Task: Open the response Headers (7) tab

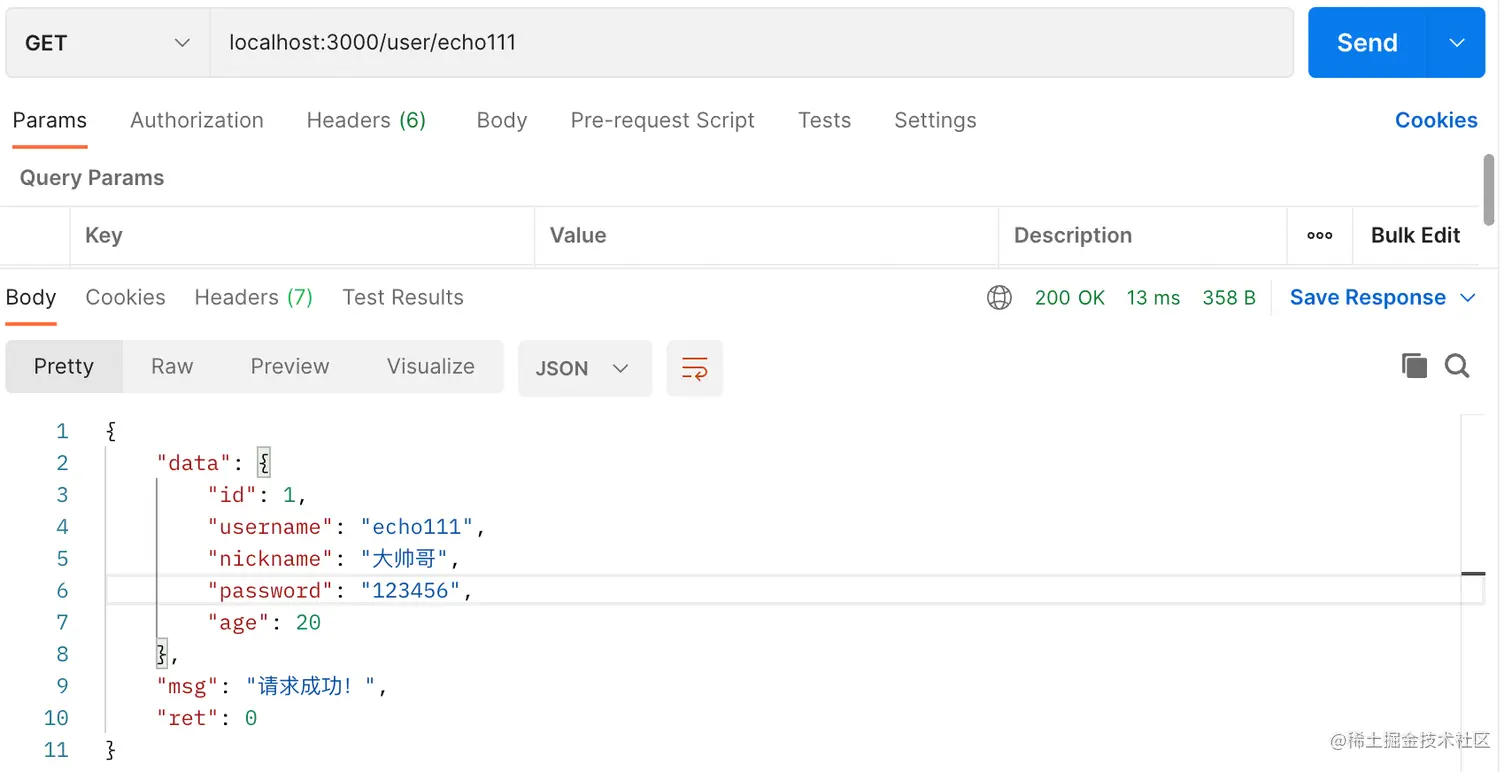Action: (x=253, y=298)
